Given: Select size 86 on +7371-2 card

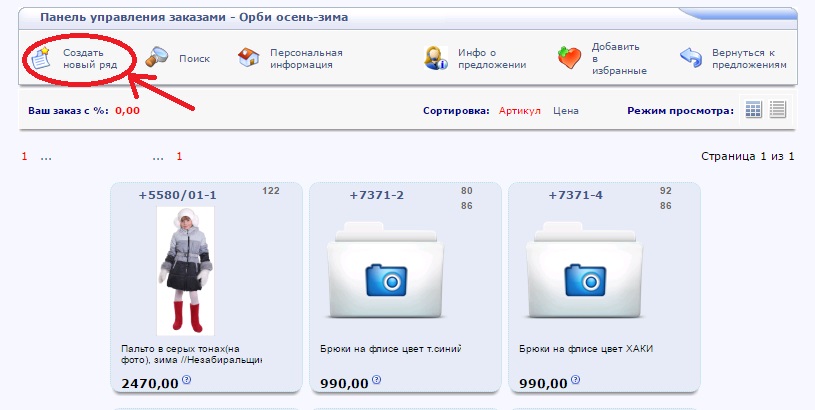Looking at the screenshot, I should (x=466, y=206).
